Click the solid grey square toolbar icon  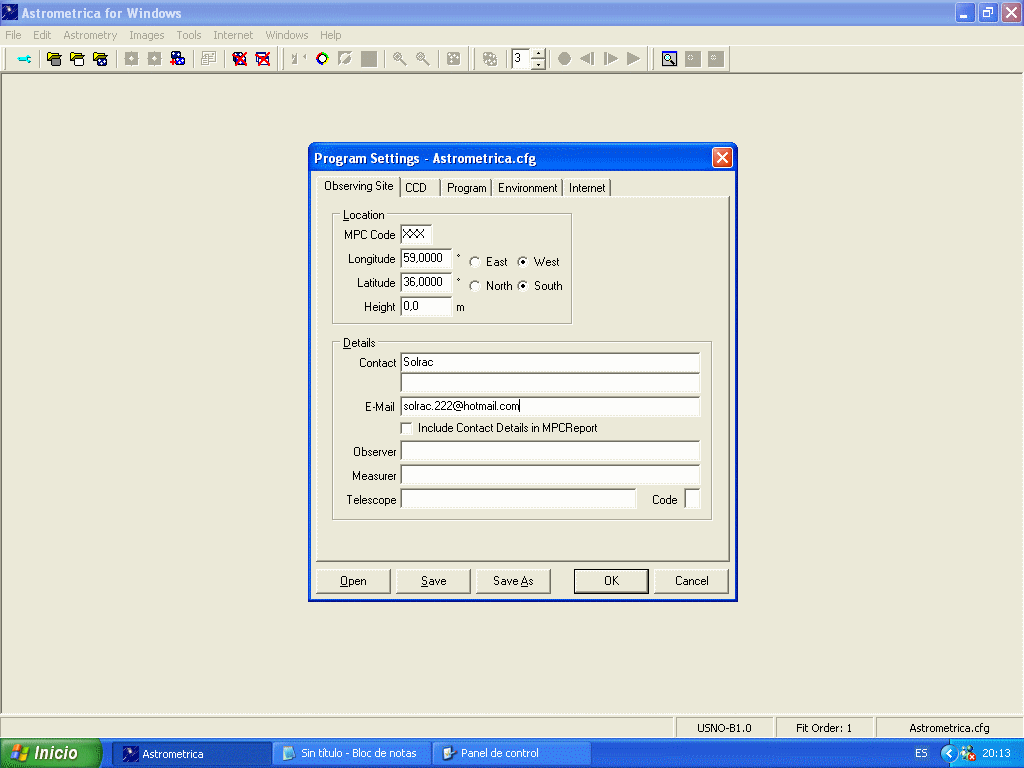click(369, 59)
